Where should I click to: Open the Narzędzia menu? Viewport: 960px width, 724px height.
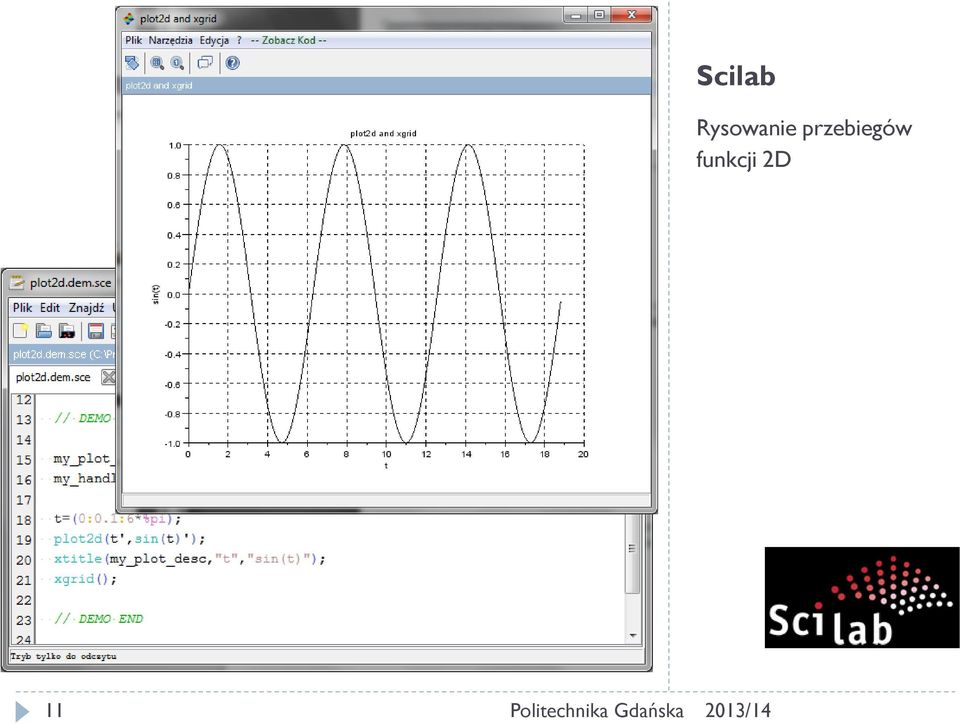click(170, 40)
